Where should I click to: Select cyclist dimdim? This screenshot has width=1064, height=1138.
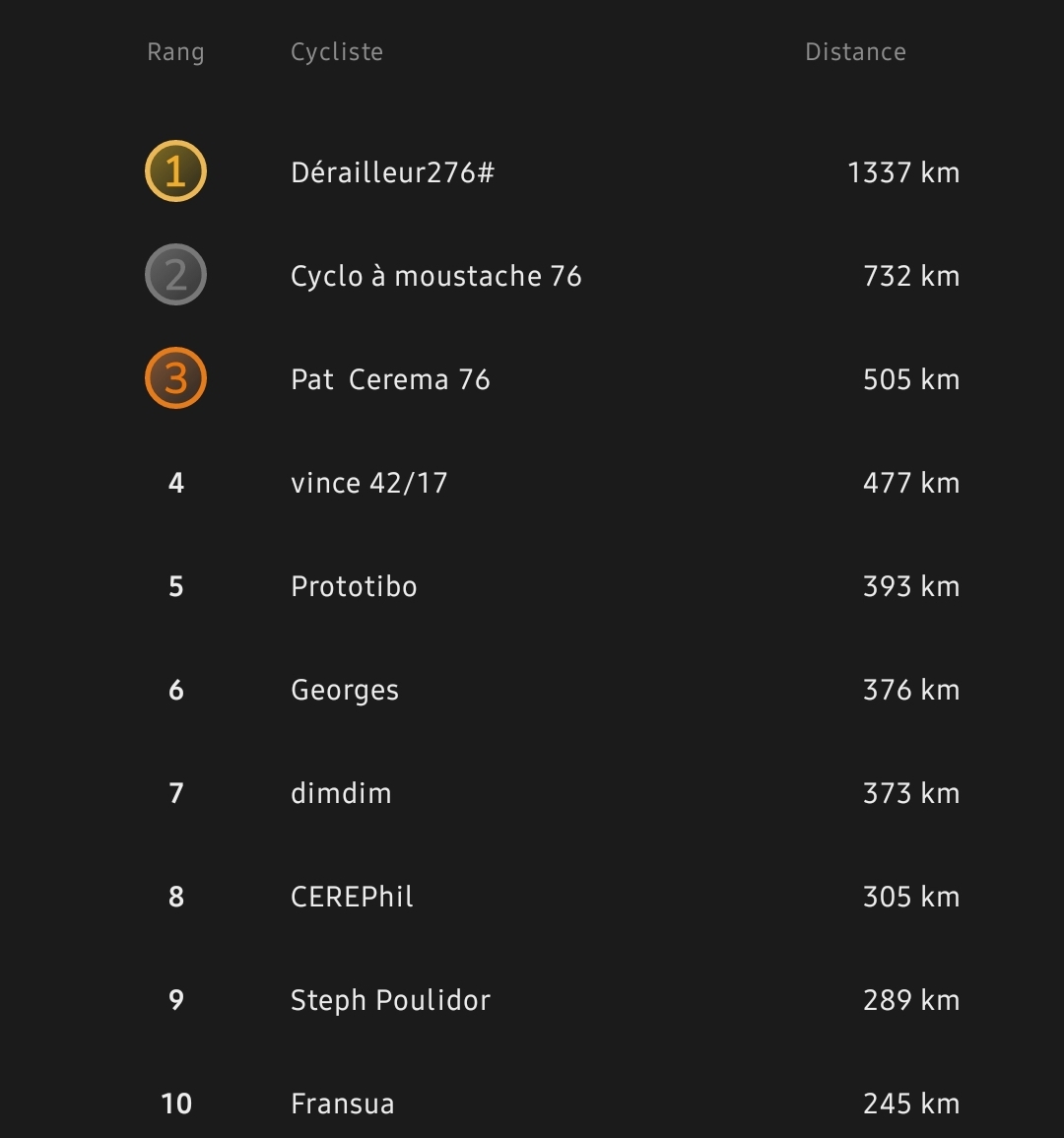point(341,793)
